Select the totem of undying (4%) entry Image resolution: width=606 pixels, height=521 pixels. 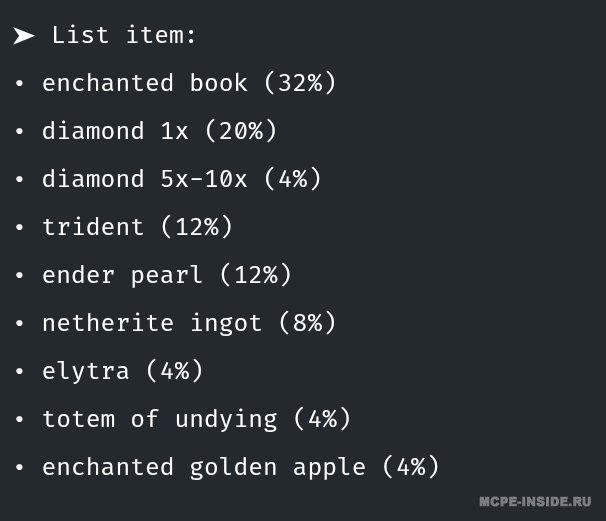(196, 419)
